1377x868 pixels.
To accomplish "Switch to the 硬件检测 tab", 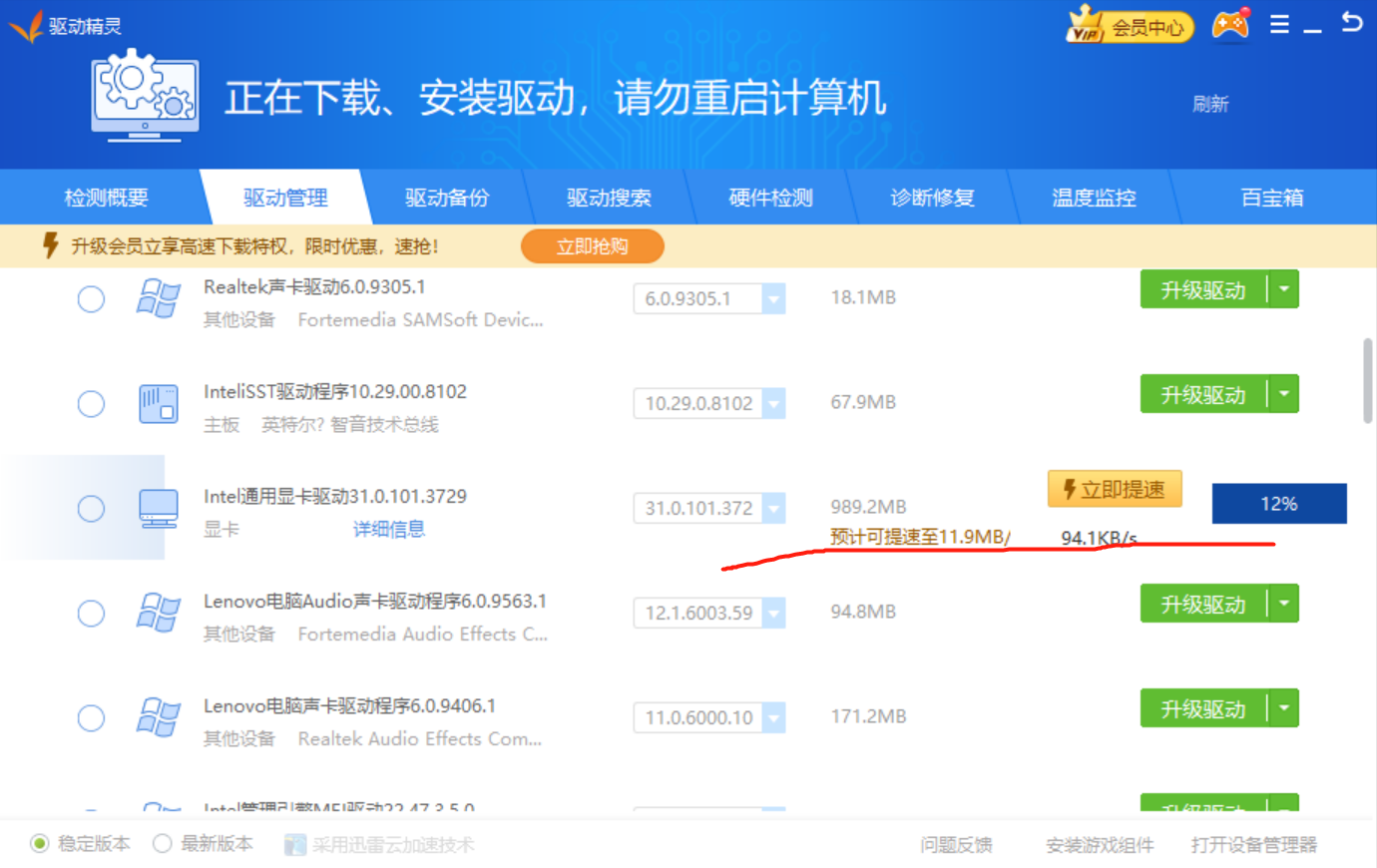I will [770, 198].
